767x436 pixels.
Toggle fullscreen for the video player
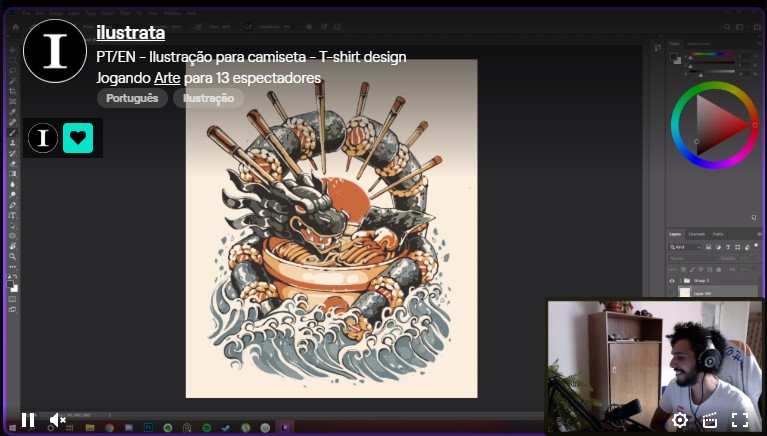(x=740, y=420)
